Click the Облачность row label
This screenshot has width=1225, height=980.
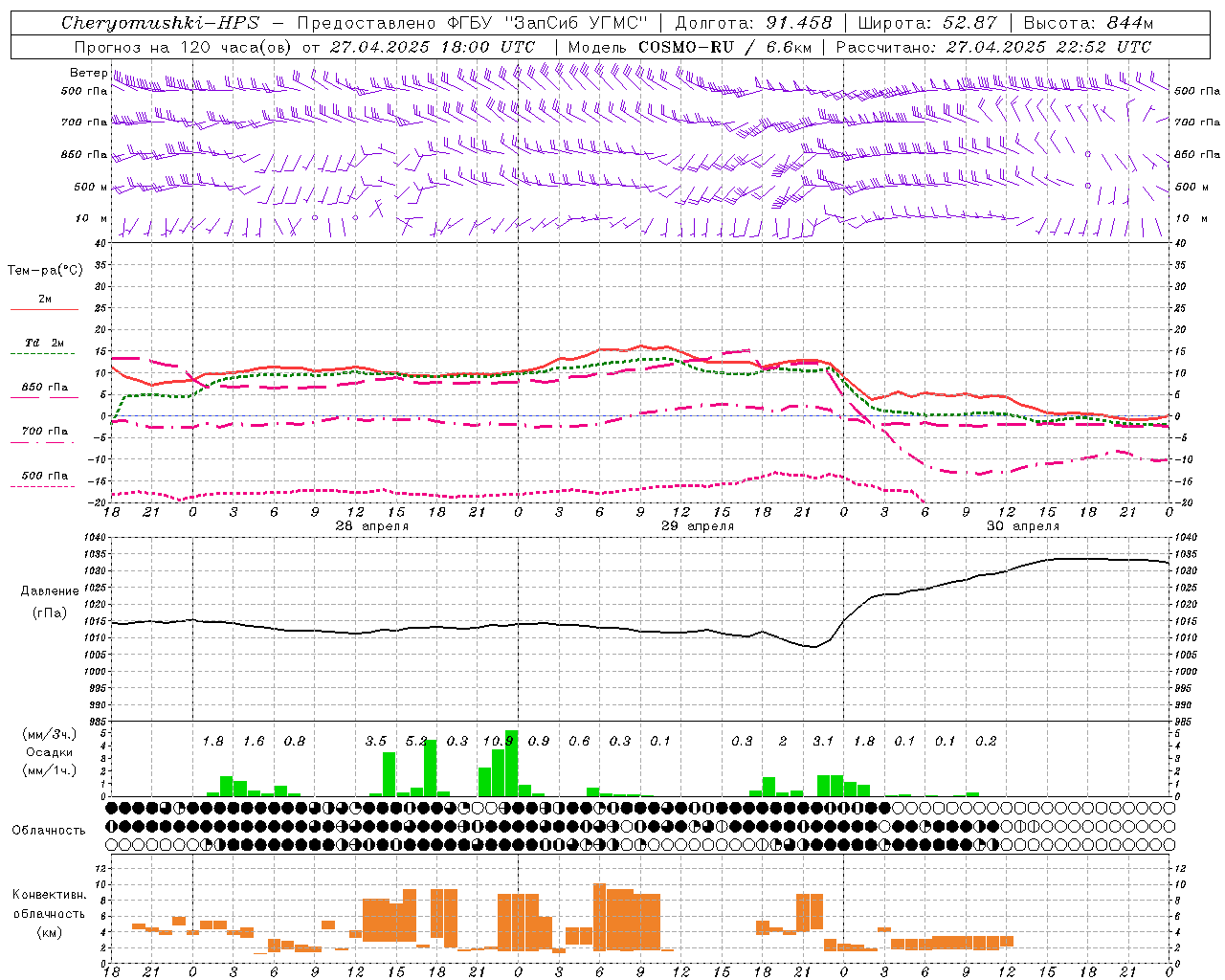click(x=49, y=831)
